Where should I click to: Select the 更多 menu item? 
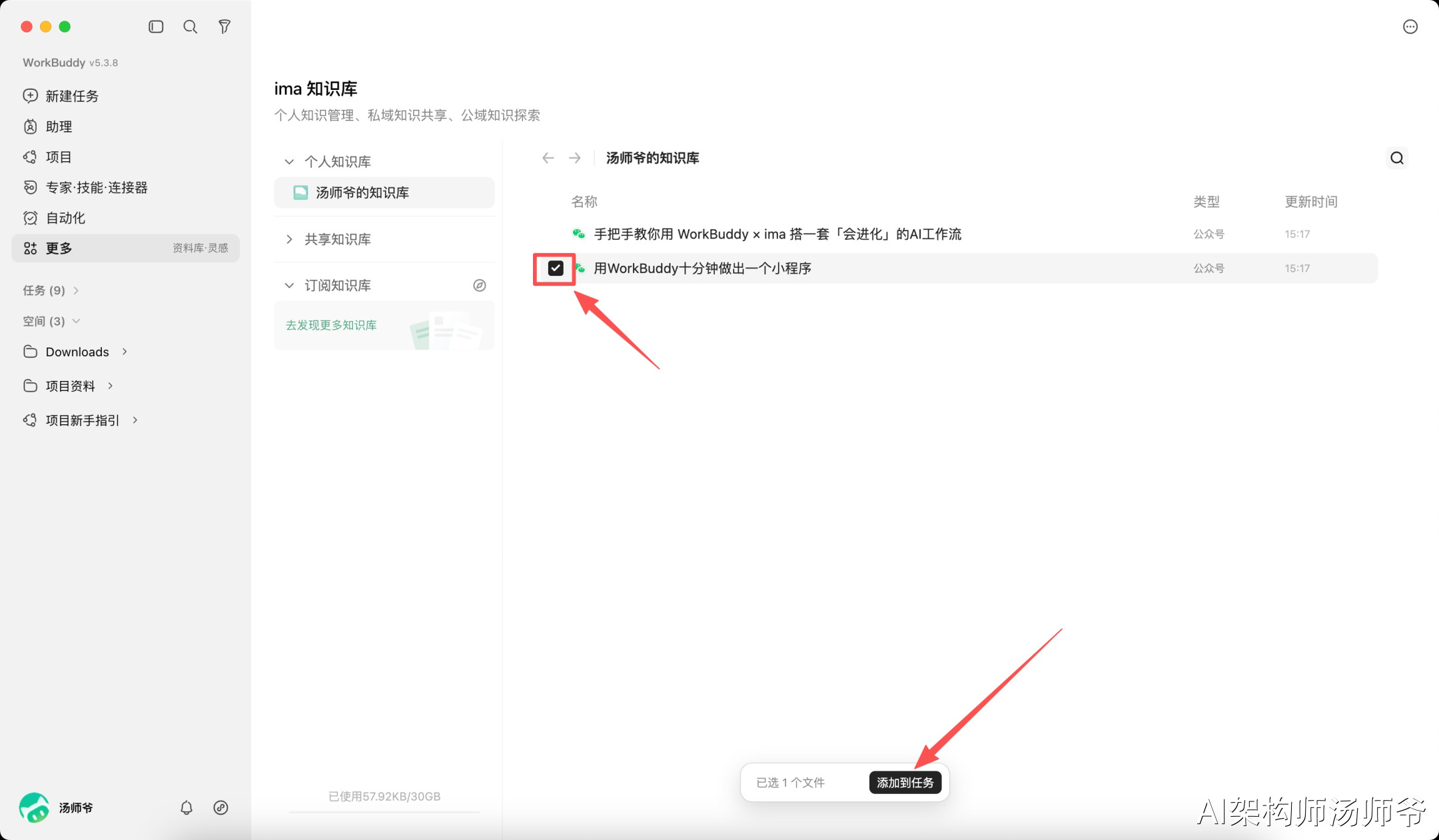tap(125, 248)
